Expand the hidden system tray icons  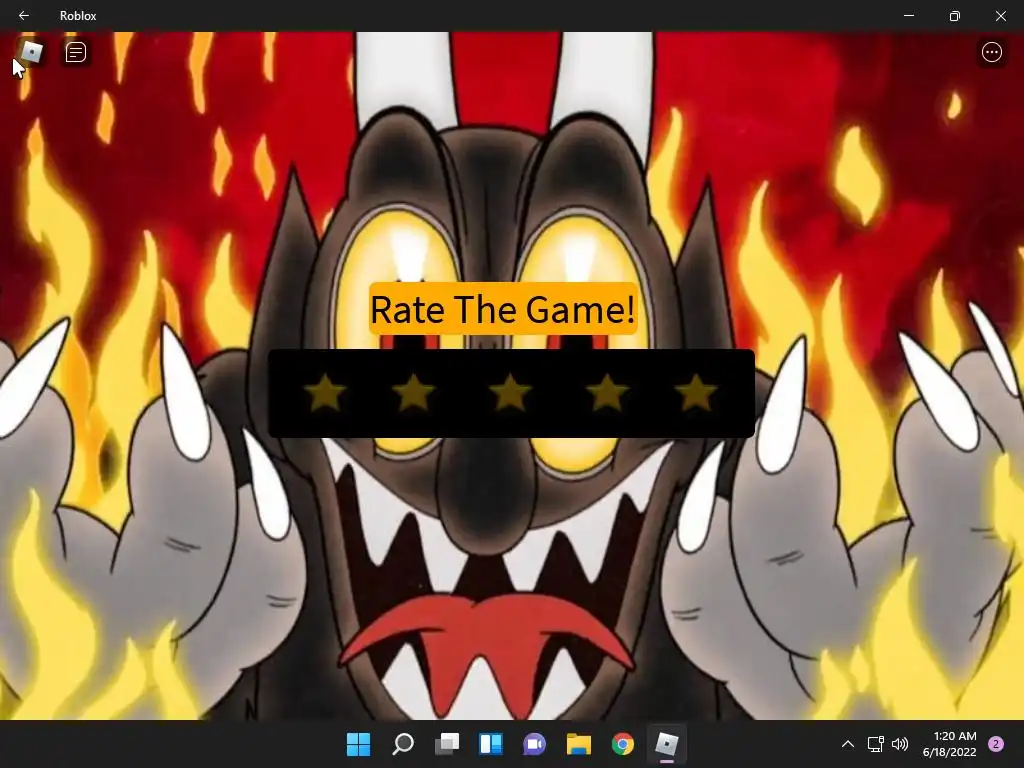848,744
